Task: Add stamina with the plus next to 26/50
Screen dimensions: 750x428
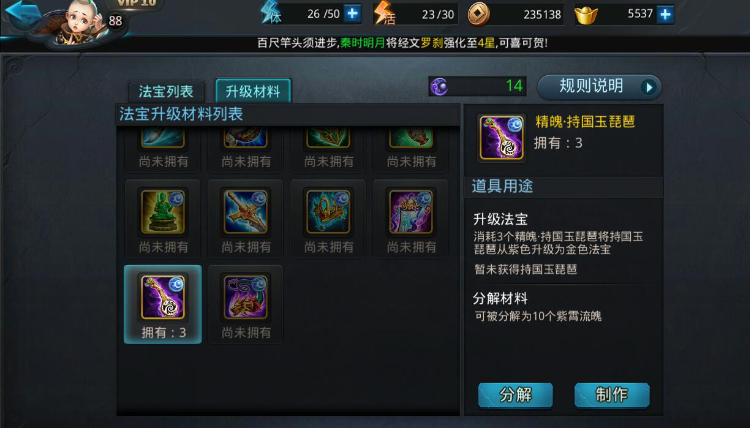Action: [x=353, y=14]
